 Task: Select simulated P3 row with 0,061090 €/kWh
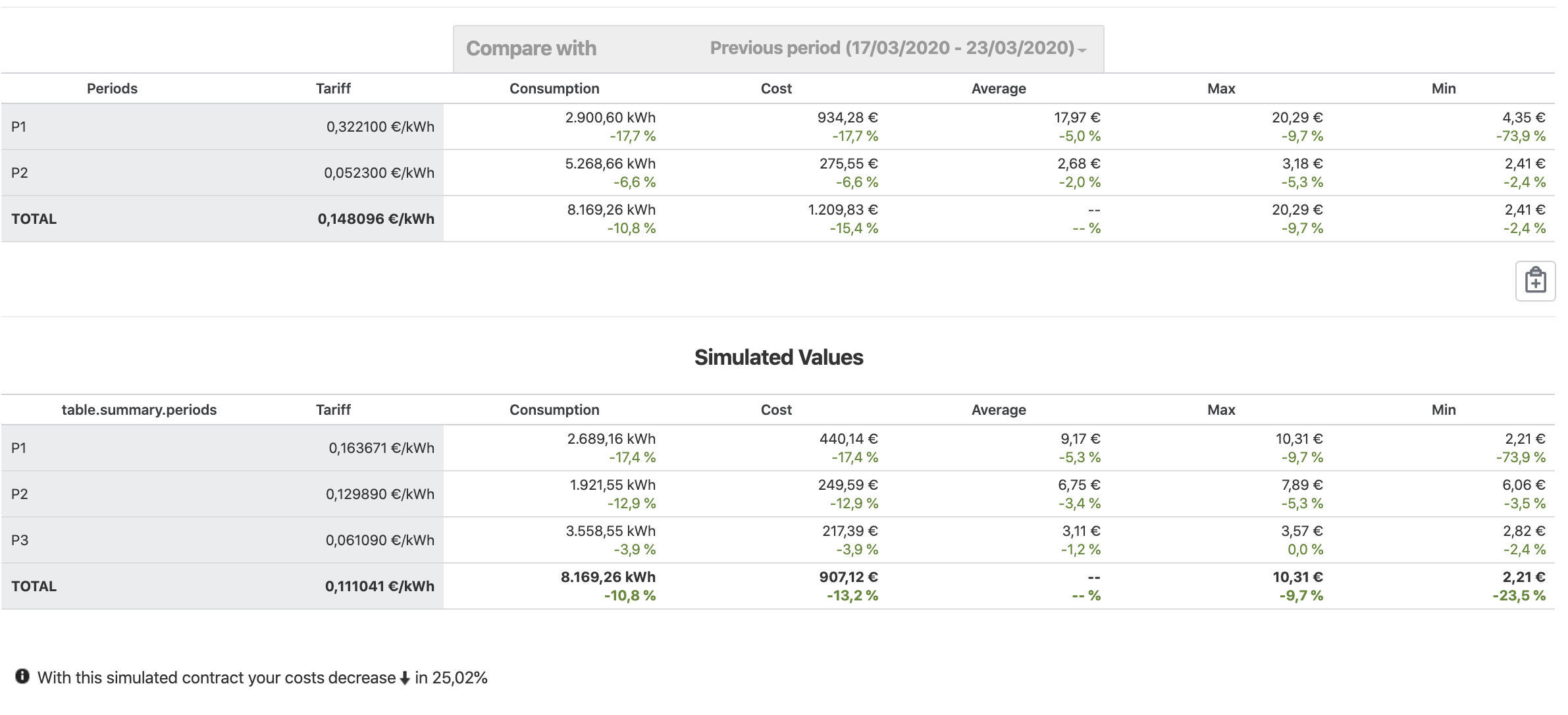[222, 541]
